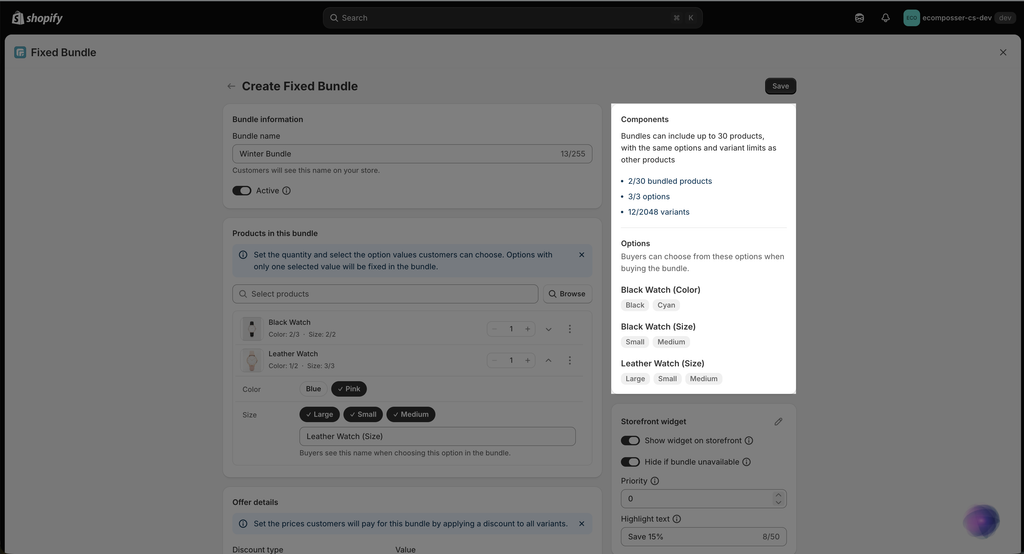Viewport: 1024px width, 554px height.
Task: Collapse Leather Watch options
Action: 549,361
